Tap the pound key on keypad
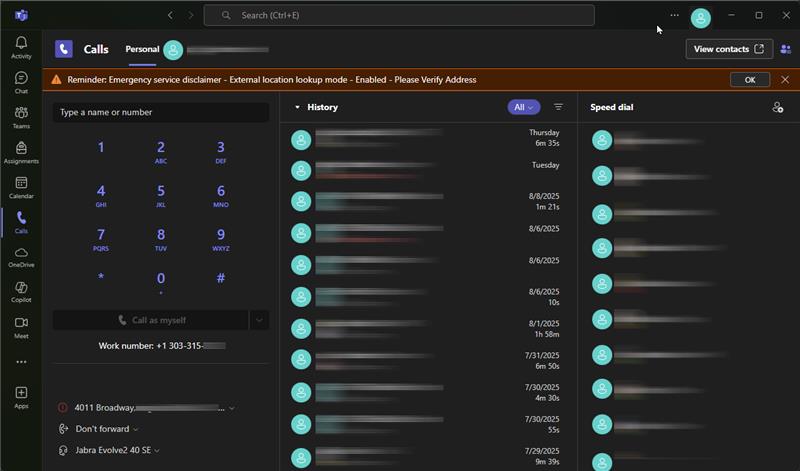 tap(220, 278)
